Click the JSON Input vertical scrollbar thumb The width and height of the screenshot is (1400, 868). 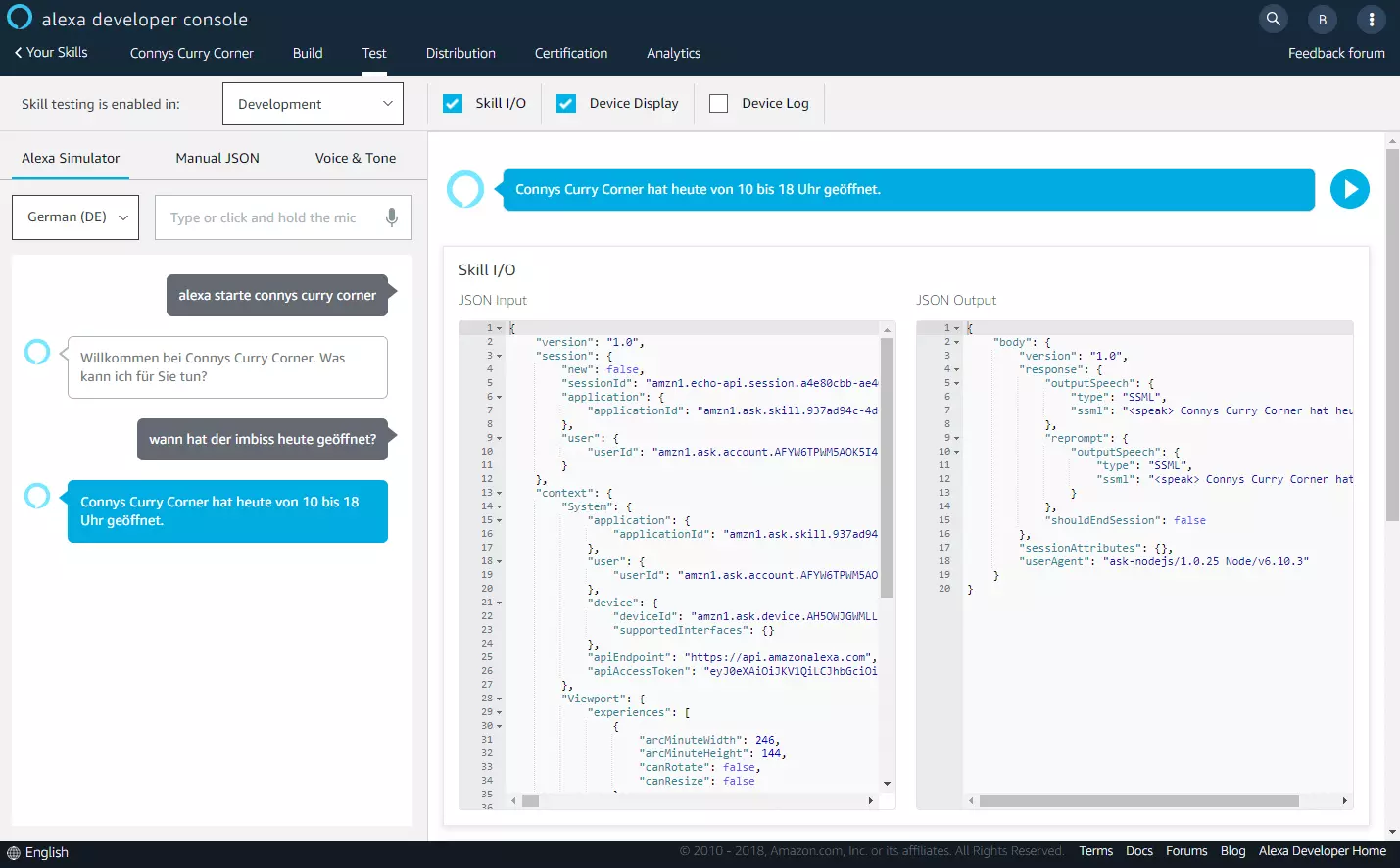(887, 467)
